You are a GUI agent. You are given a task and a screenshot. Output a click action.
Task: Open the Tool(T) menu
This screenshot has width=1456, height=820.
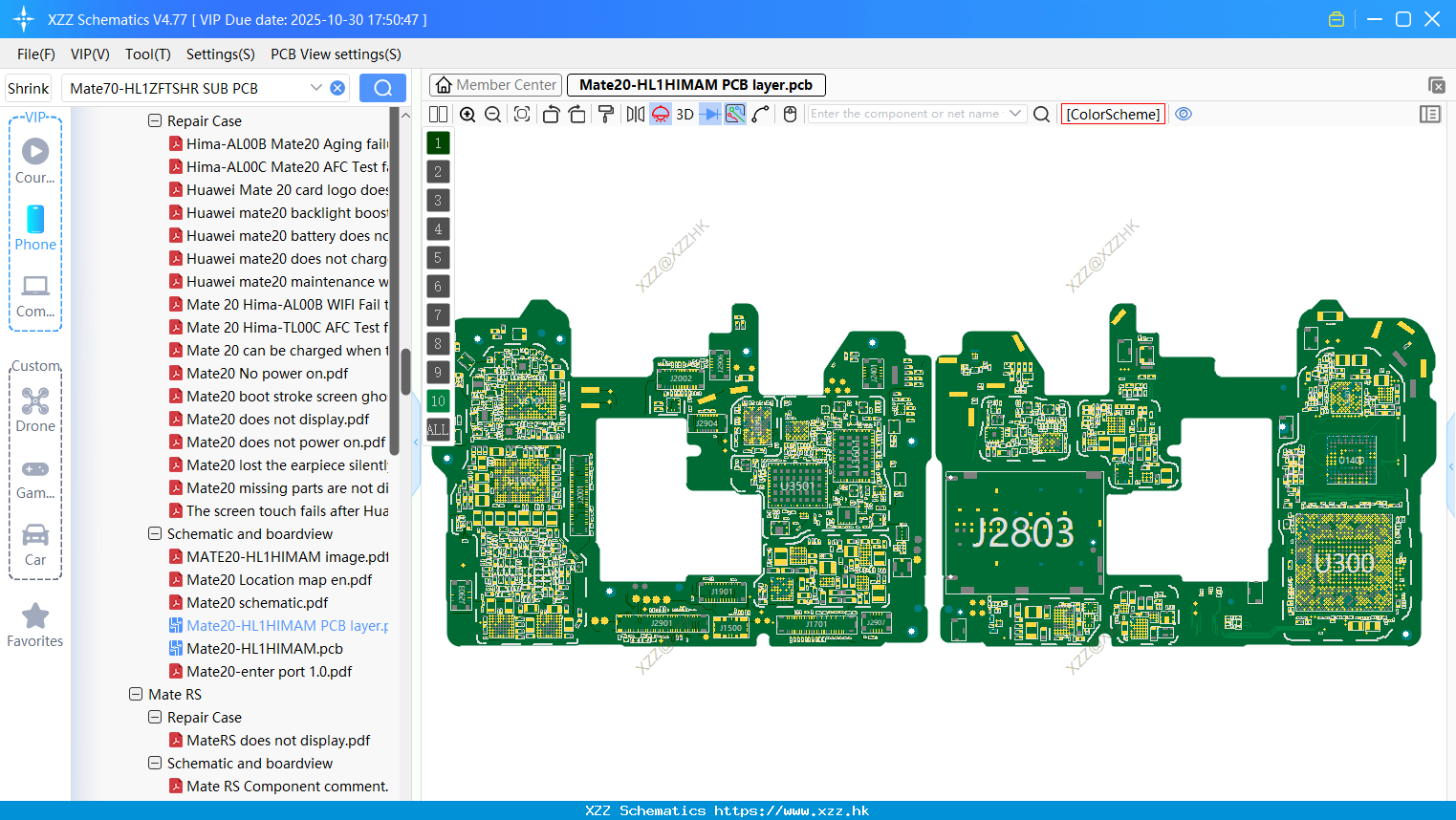pos(148,54)
